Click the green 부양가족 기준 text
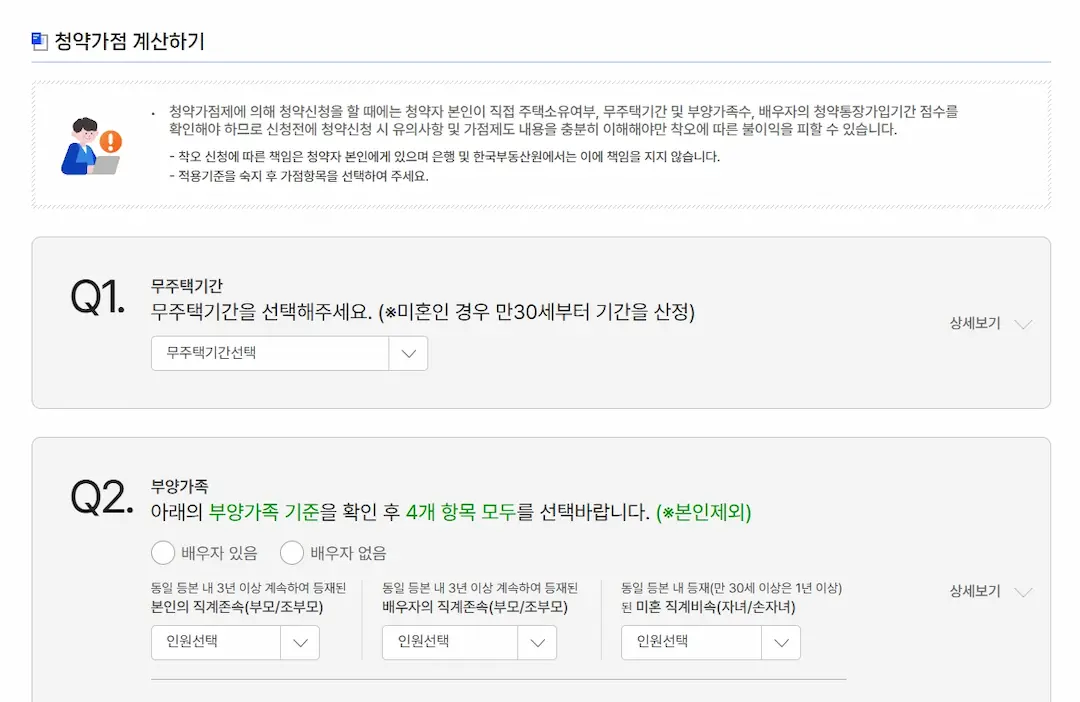 [264, 512]
